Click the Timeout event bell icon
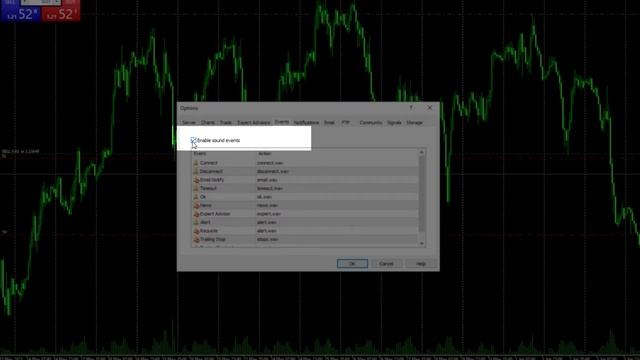Viewport: 640px width, 360px height. [x=196, y=189]
